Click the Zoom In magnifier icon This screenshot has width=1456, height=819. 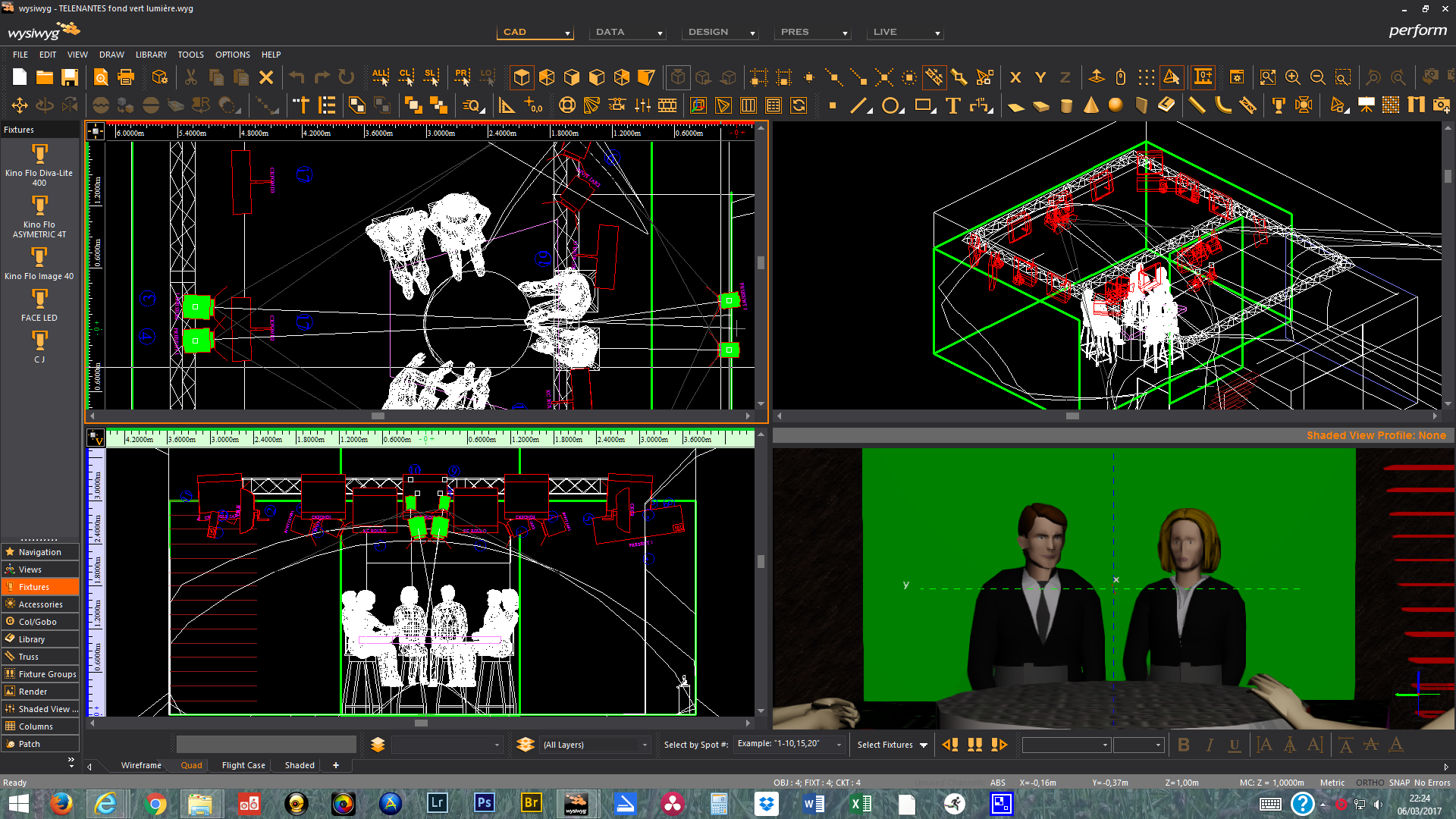tap(1293, 77)
